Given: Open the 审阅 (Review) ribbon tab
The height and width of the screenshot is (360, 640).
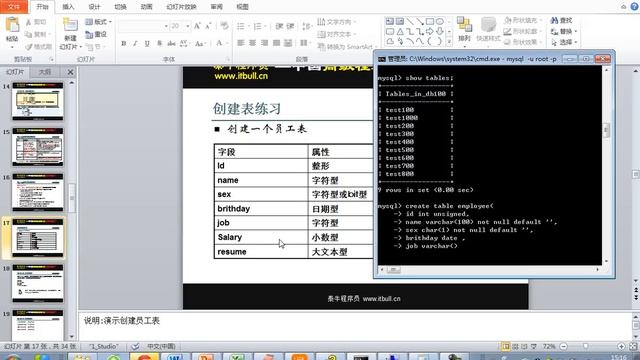Looking at the screenshot, I should (217, 7).
